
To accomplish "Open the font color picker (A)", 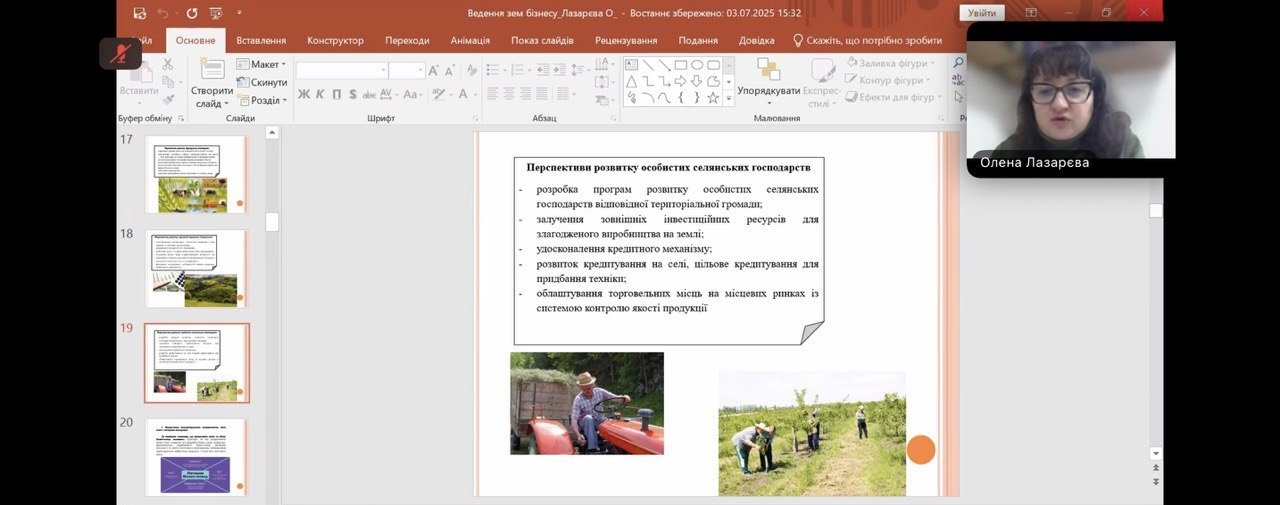I will tap(464, 95).
